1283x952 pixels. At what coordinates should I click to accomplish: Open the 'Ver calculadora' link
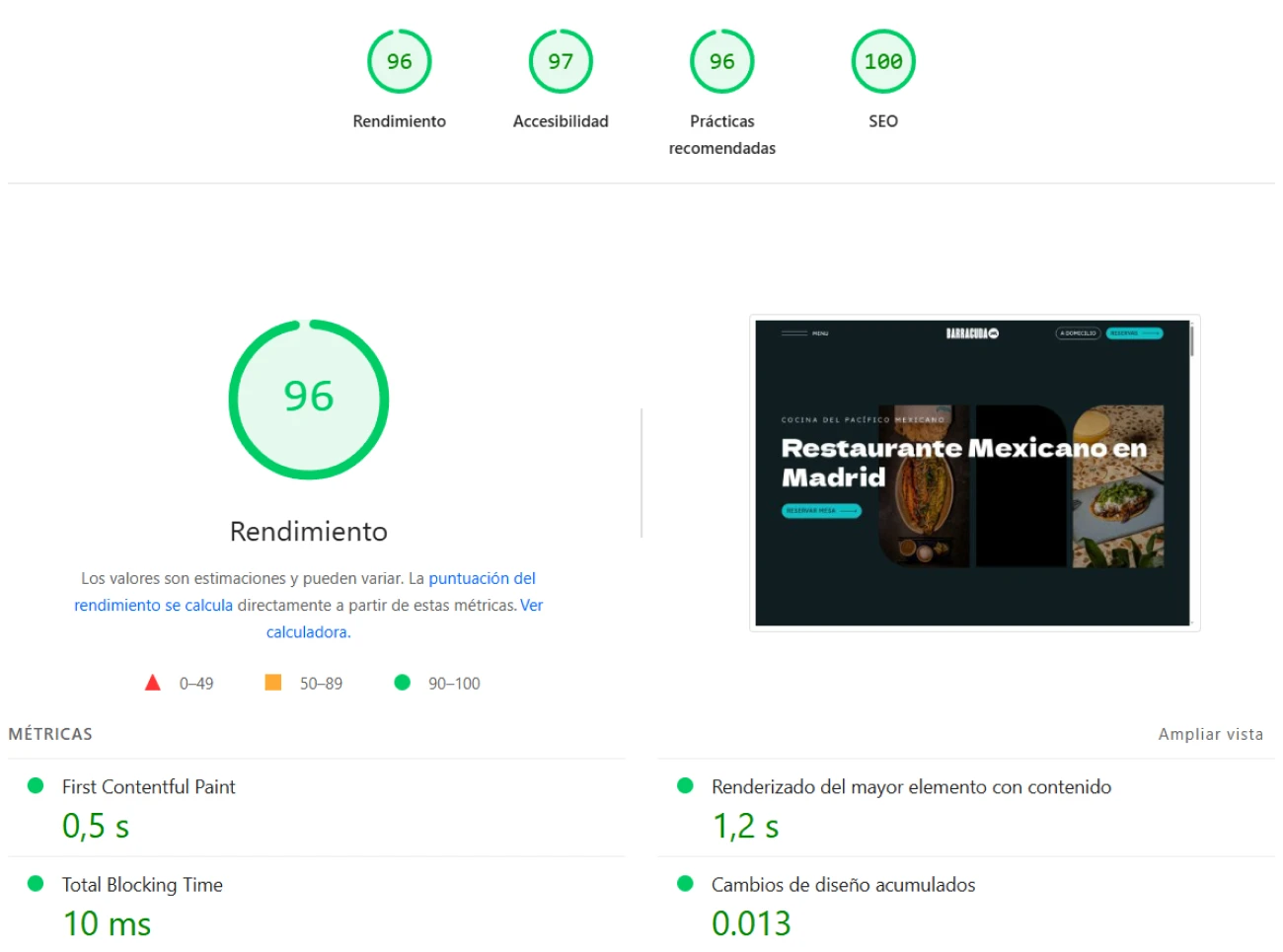point(308,632)
